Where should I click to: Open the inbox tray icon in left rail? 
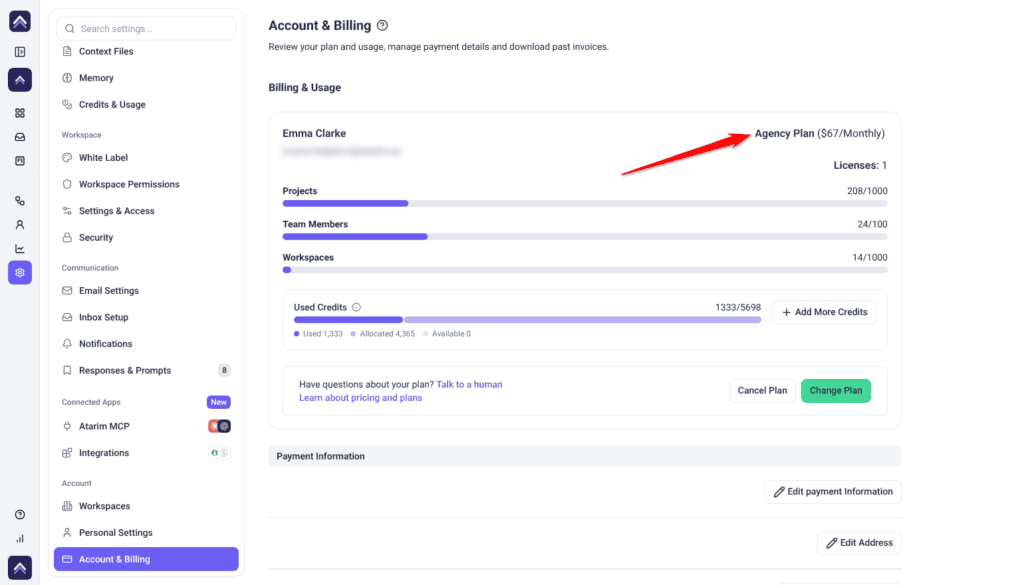tap(20, 137)
